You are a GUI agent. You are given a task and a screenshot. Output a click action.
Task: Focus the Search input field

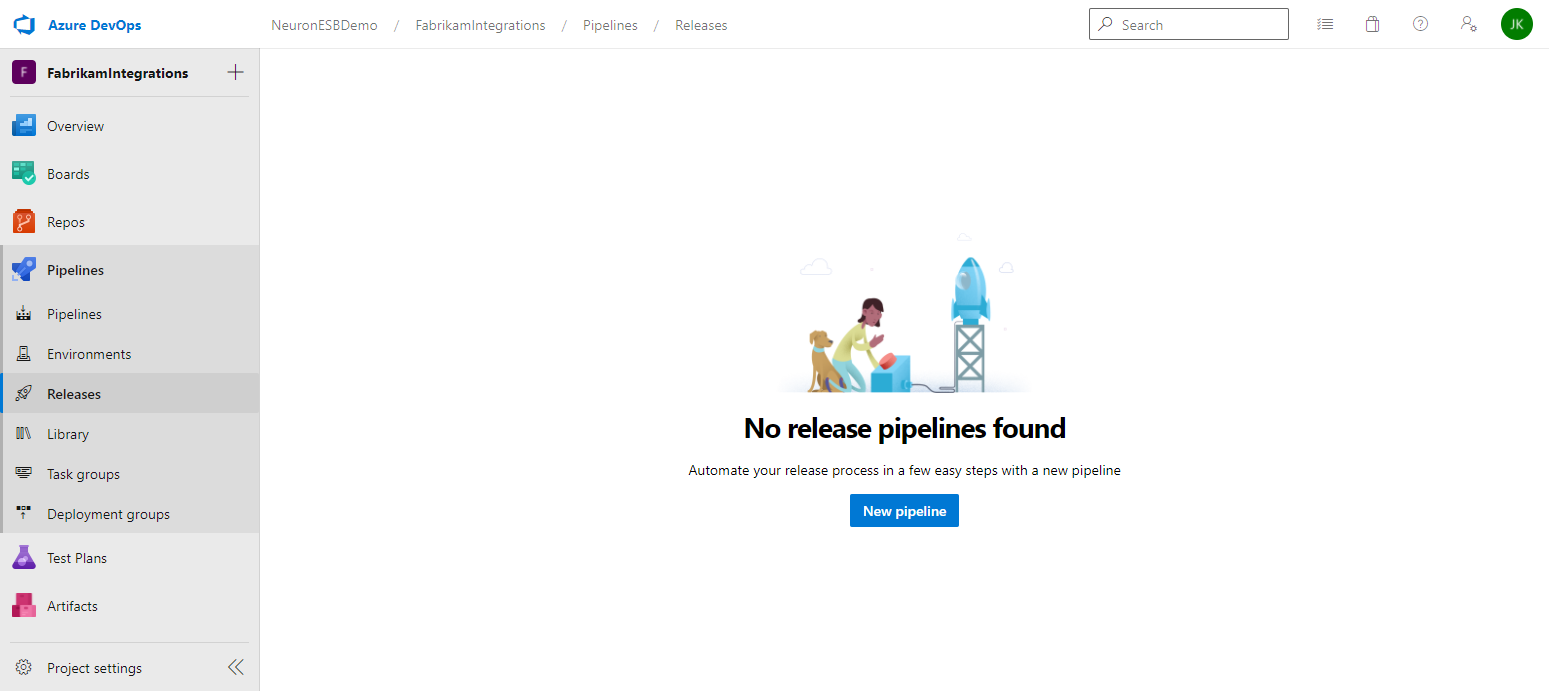pos(1188,25)
